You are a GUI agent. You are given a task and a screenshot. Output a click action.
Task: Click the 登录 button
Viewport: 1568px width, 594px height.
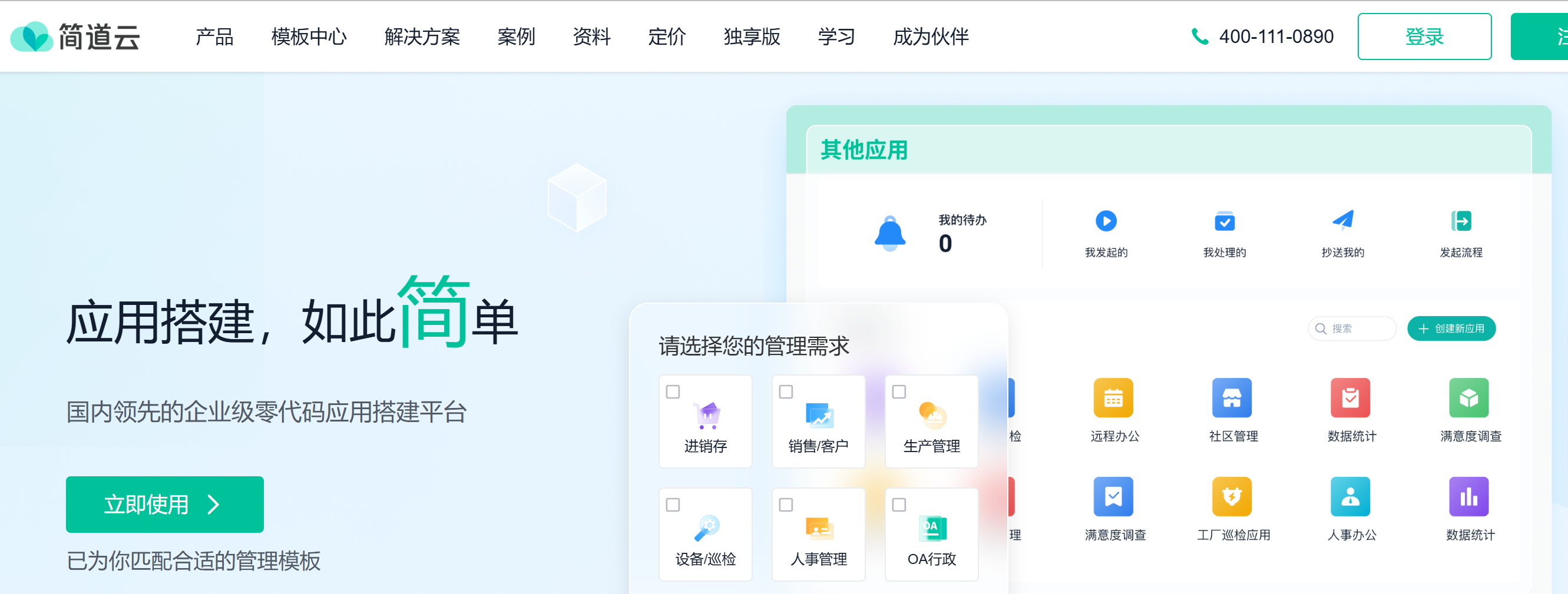click(1424, 36)
